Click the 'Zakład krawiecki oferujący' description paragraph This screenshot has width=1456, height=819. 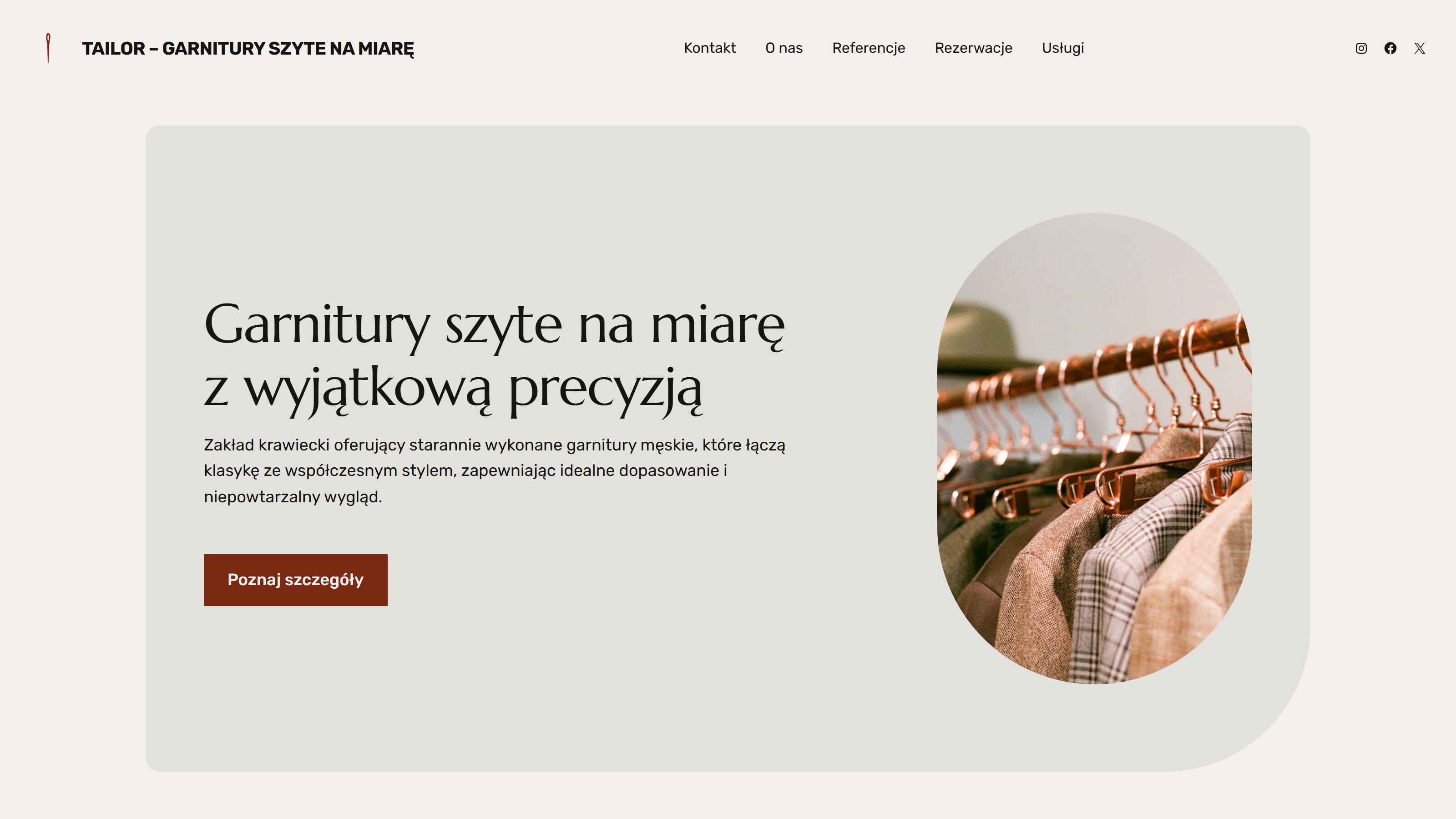(x=495, y=470)
